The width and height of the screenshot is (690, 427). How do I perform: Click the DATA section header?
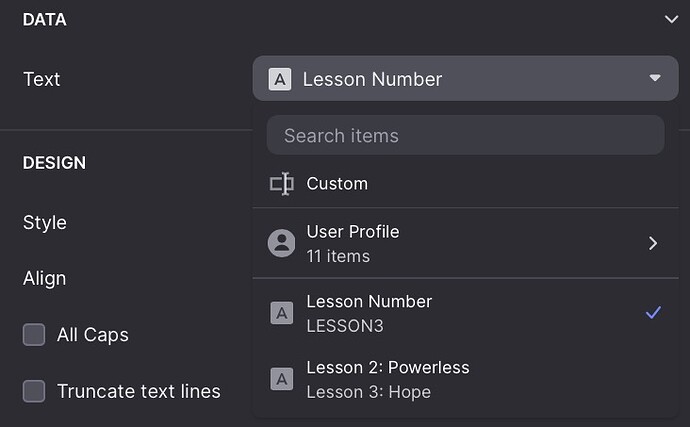point(44,19)
